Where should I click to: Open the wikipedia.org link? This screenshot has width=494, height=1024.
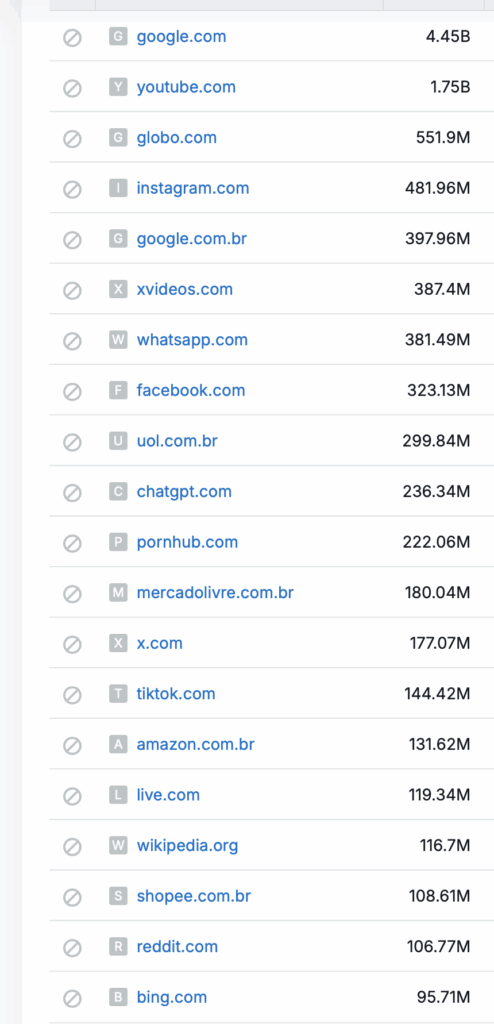[x=188, y=846]
